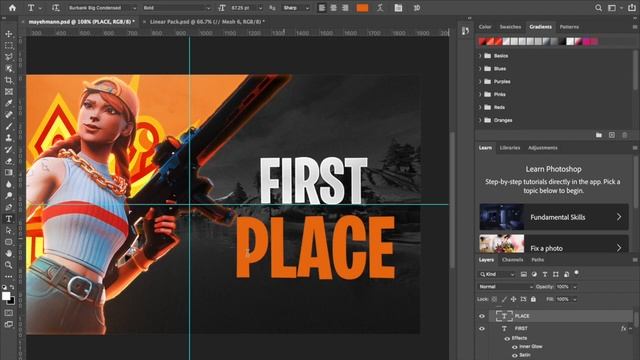The image size is (640, 360).
Task: Select the Dodge tool
Action: [9, 196]
